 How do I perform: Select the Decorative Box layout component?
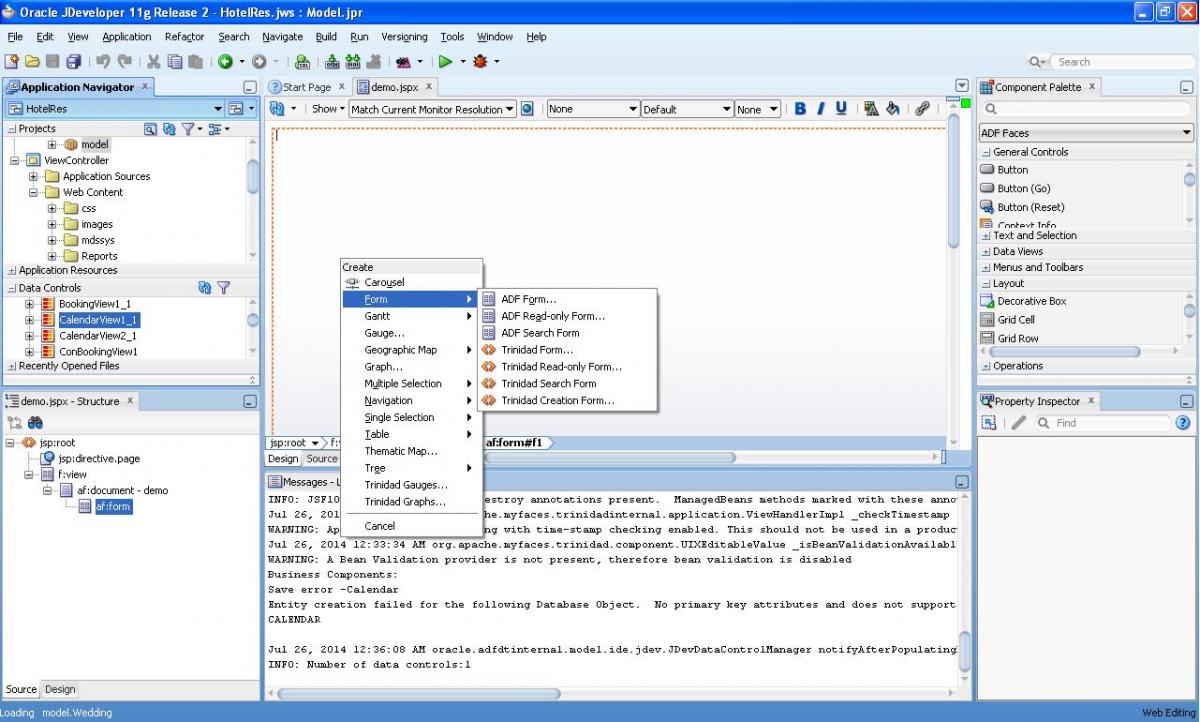point(1031,301)
